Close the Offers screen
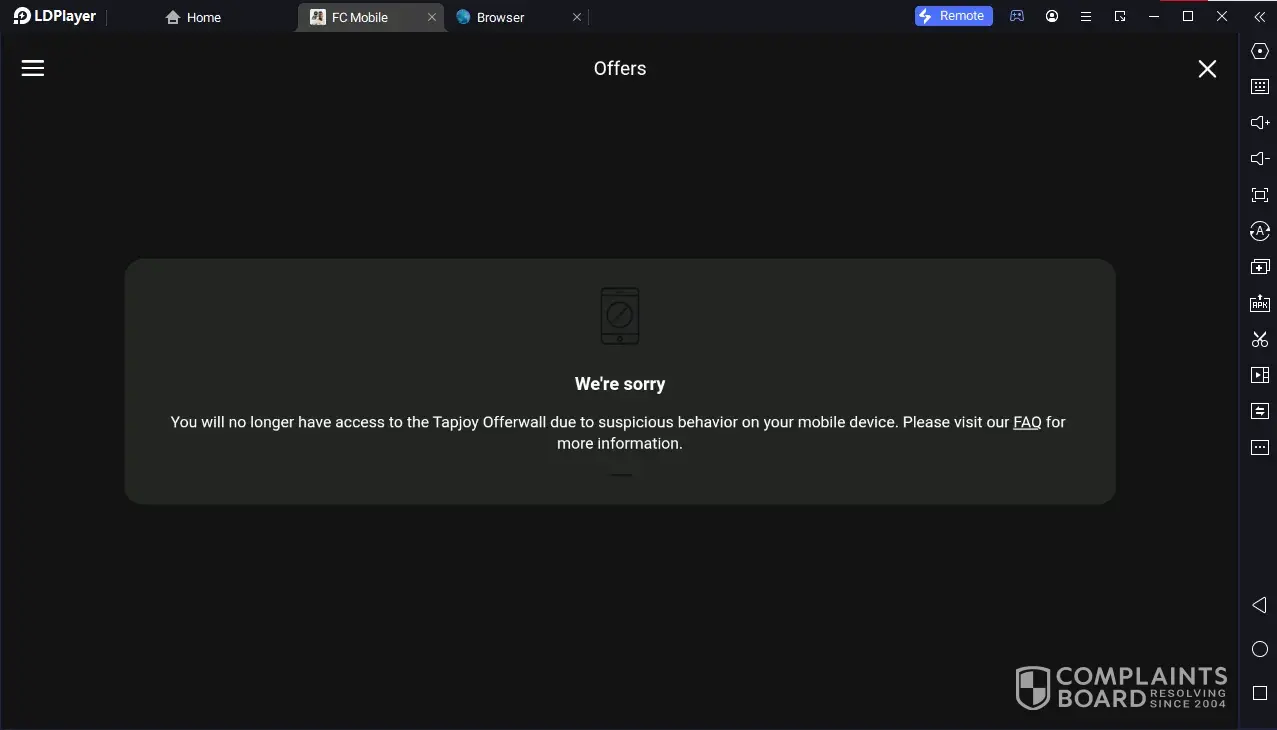The width and height of the screenshot is (1277, 730). [1207, 68]
